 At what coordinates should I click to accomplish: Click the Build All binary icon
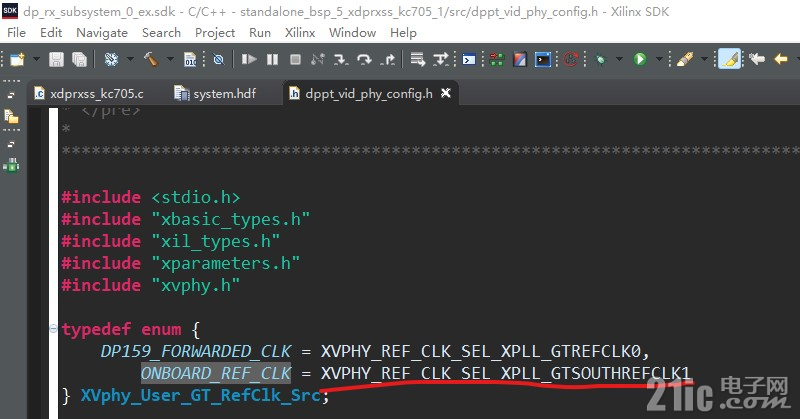pyautogui.click(x=190, y=60)
